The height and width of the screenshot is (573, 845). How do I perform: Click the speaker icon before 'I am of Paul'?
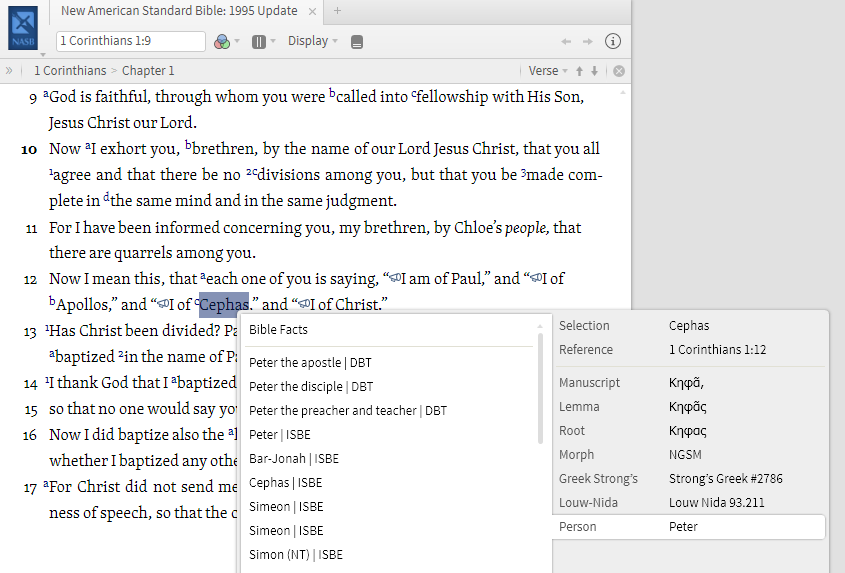coord(395,278)
